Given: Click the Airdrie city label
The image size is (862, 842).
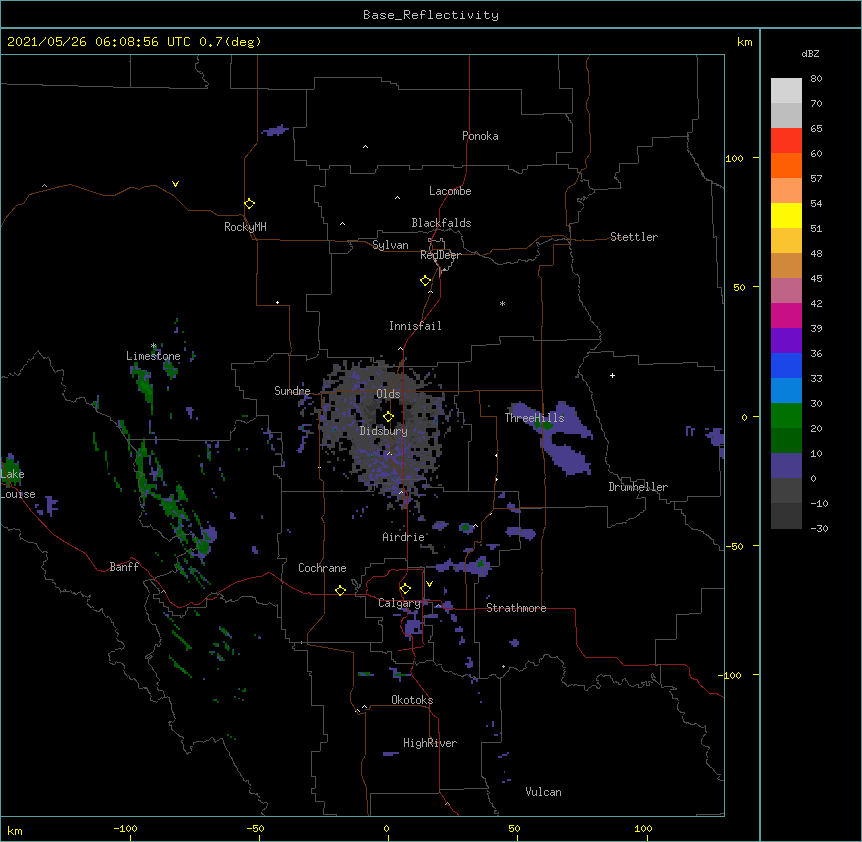Looking at the screenshot, I should pyautogui.click(x=403, y=537).
